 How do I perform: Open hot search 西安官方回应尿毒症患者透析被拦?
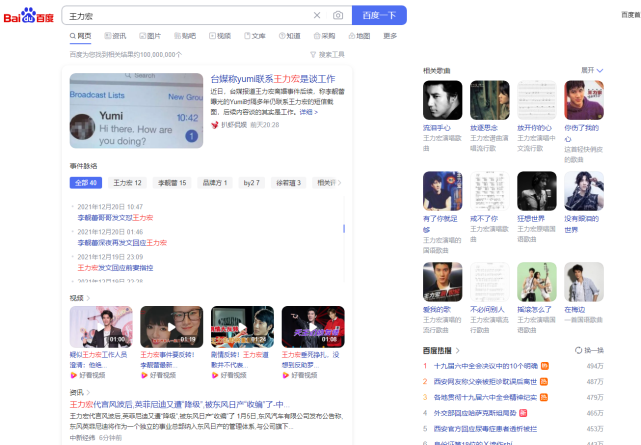click(485, 429)
